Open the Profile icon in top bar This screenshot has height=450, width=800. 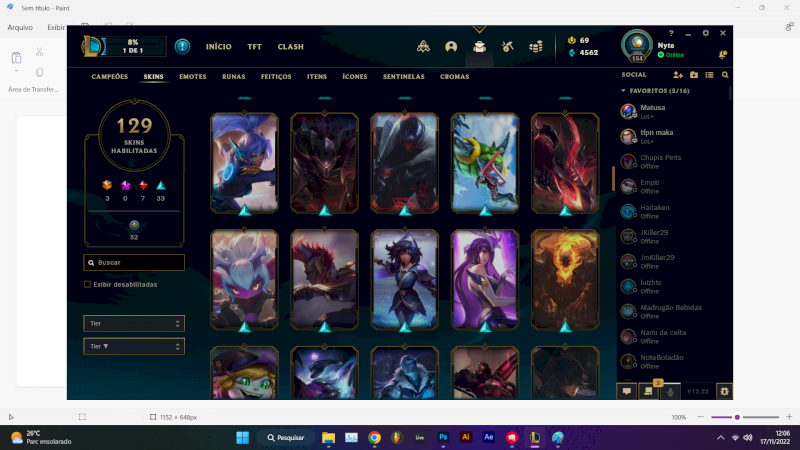click(x=451, y=47)
